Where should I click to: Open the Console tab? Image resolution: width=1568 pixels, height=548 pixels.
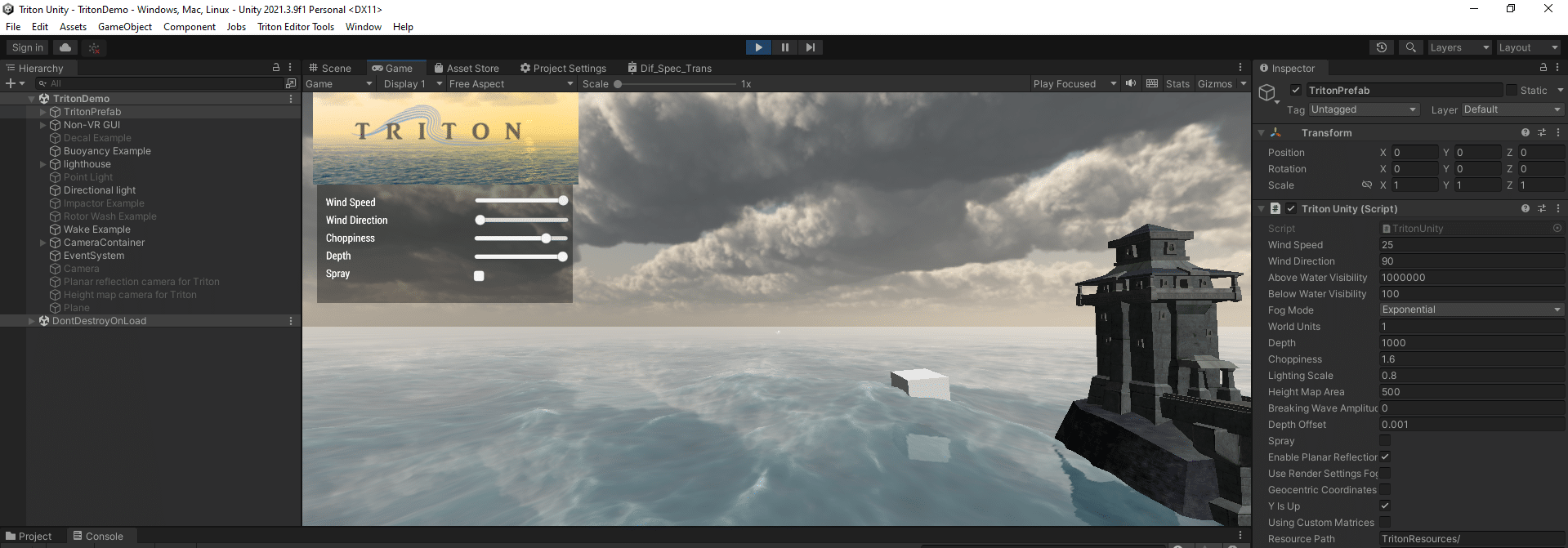pyautogui.click(x=98, y=536)
